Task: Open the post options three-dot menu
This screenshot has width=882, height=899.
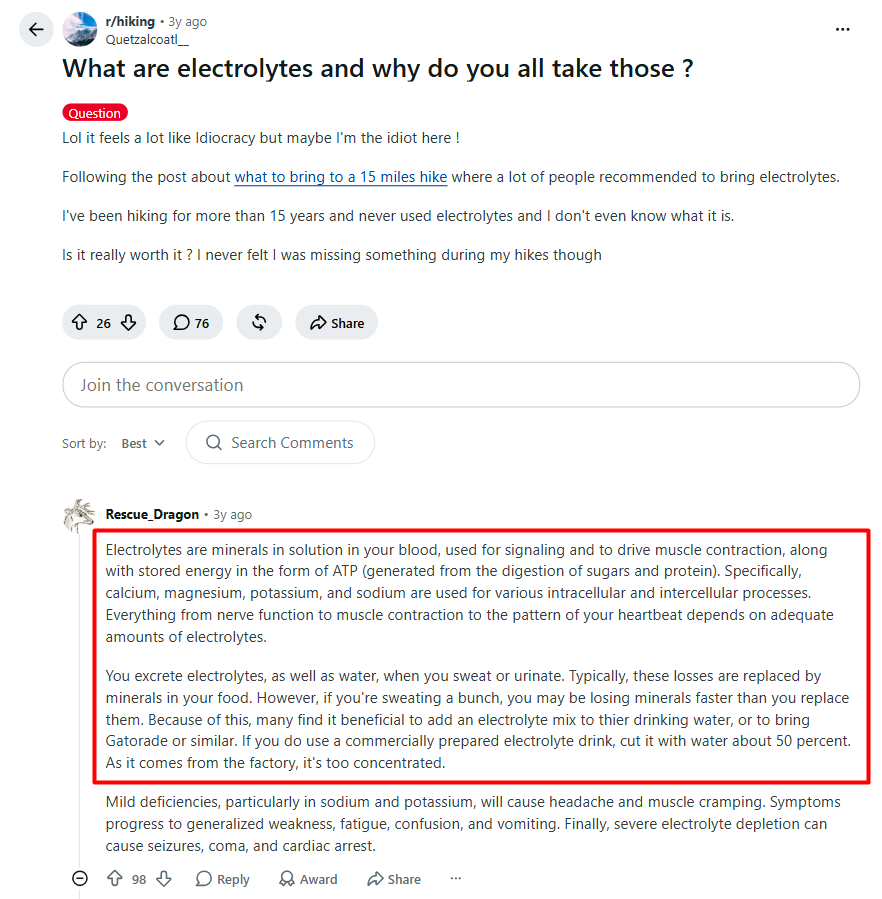Action: tap(842, 29)
